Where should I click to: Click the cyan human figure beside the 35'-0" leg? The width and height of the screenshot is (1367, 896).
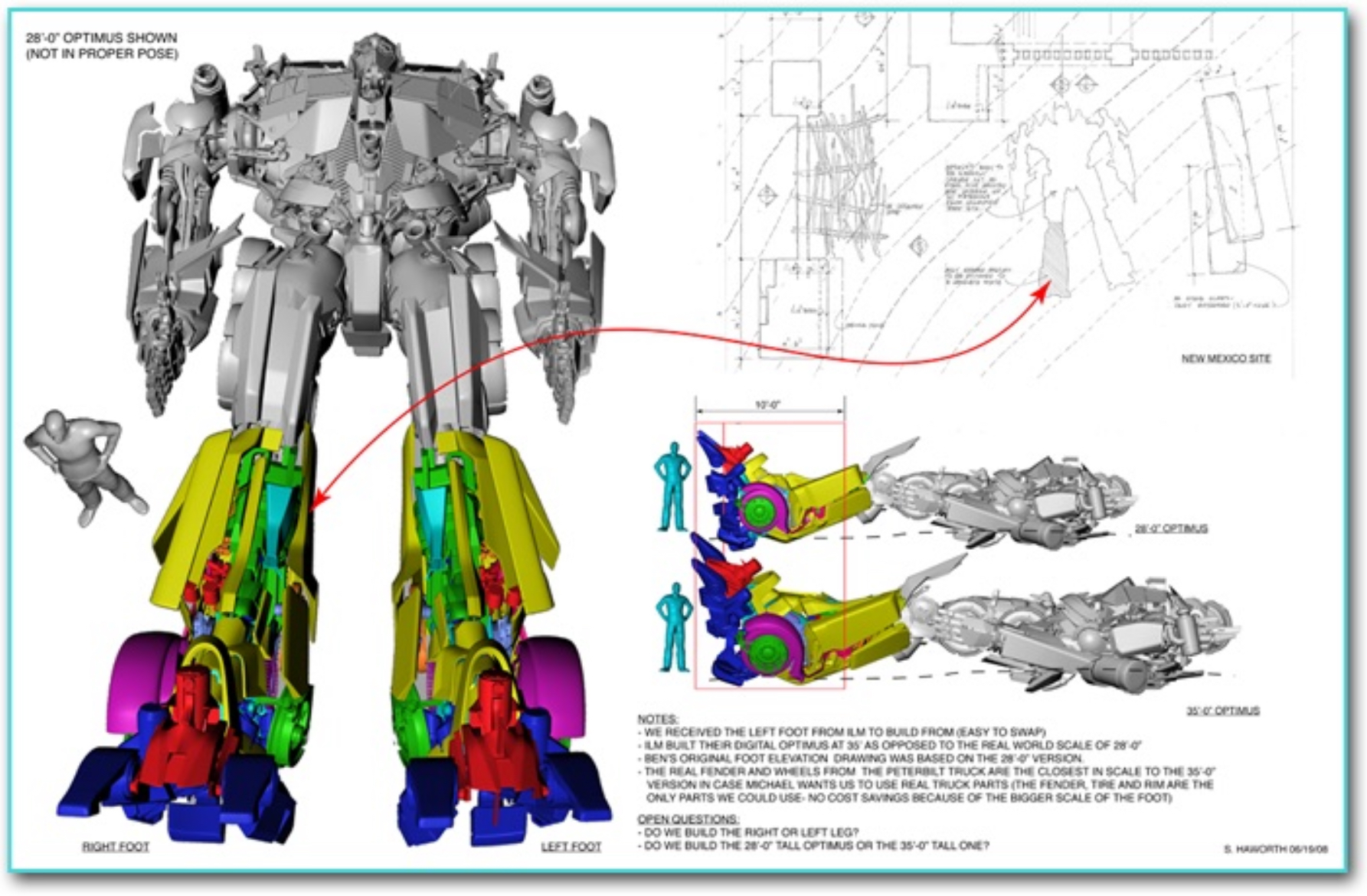pyautogui.click(x=675, y=626)
